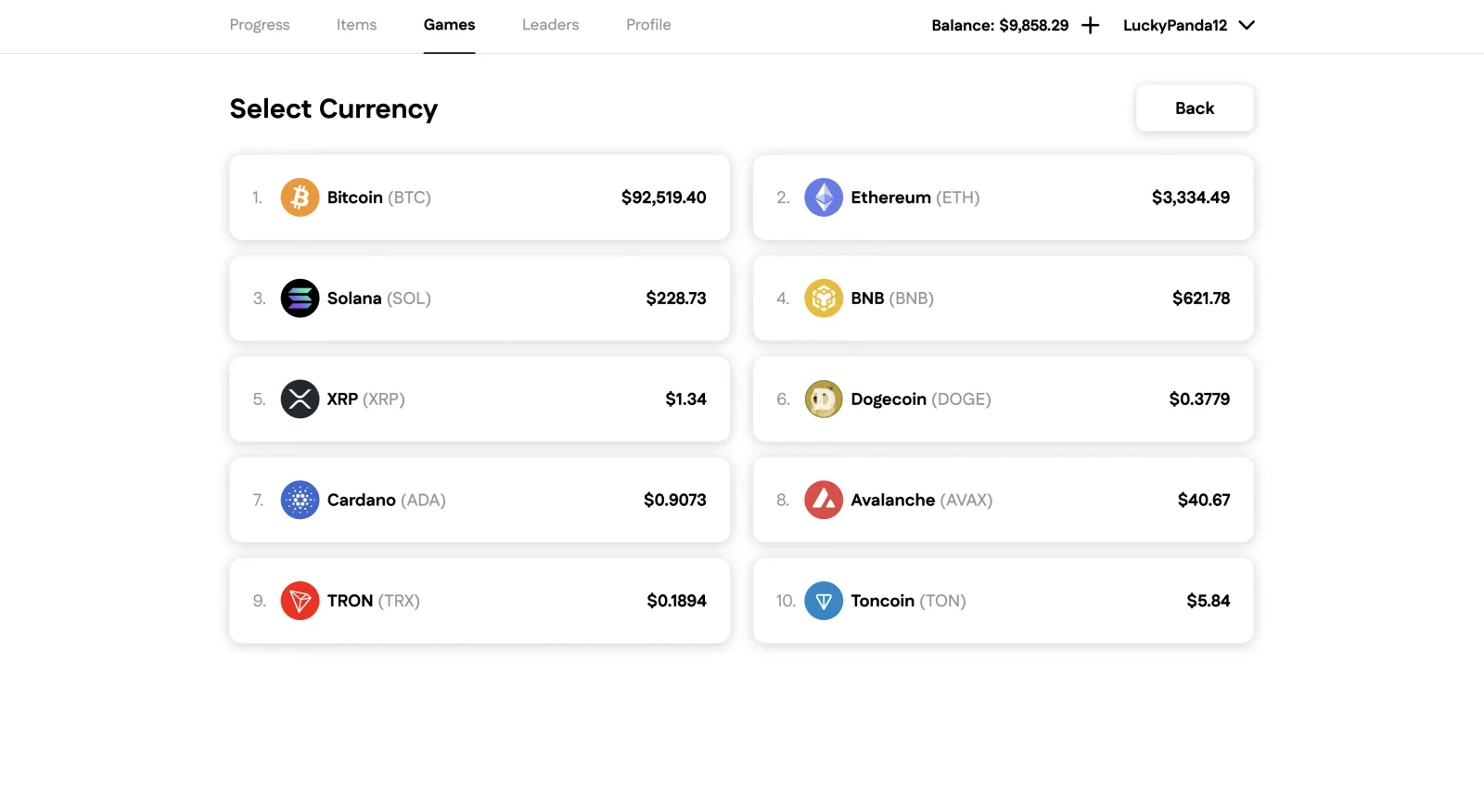This screenshot has width=1484, height=812.
Task: Click the Cardano price $0.9073
Action: coord(675,501)
